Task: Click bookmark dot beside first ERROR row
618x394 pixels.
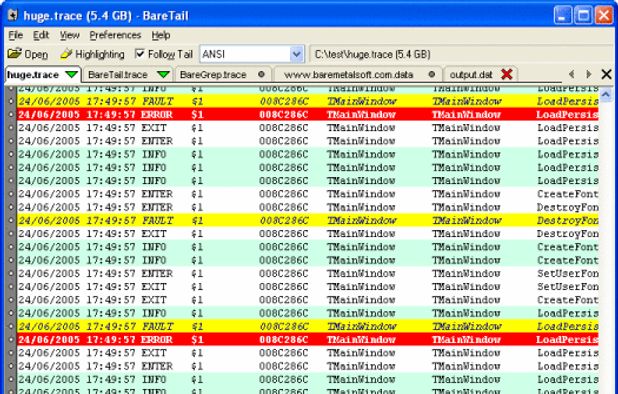Action: click(x=11, y=115)
